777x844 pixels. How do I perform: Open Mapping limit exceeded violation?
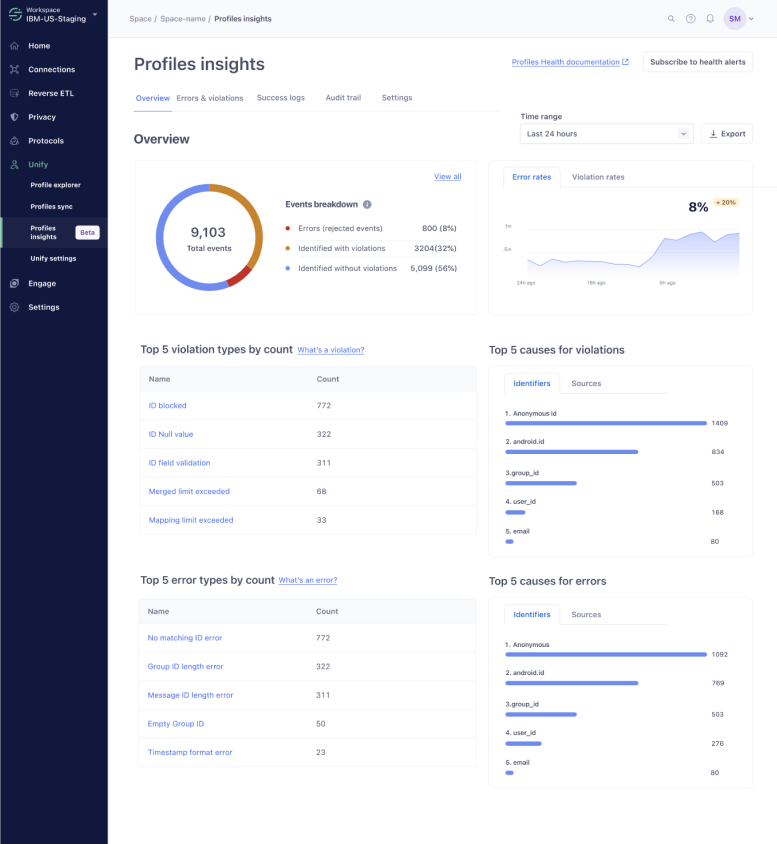tap(191, 520)
